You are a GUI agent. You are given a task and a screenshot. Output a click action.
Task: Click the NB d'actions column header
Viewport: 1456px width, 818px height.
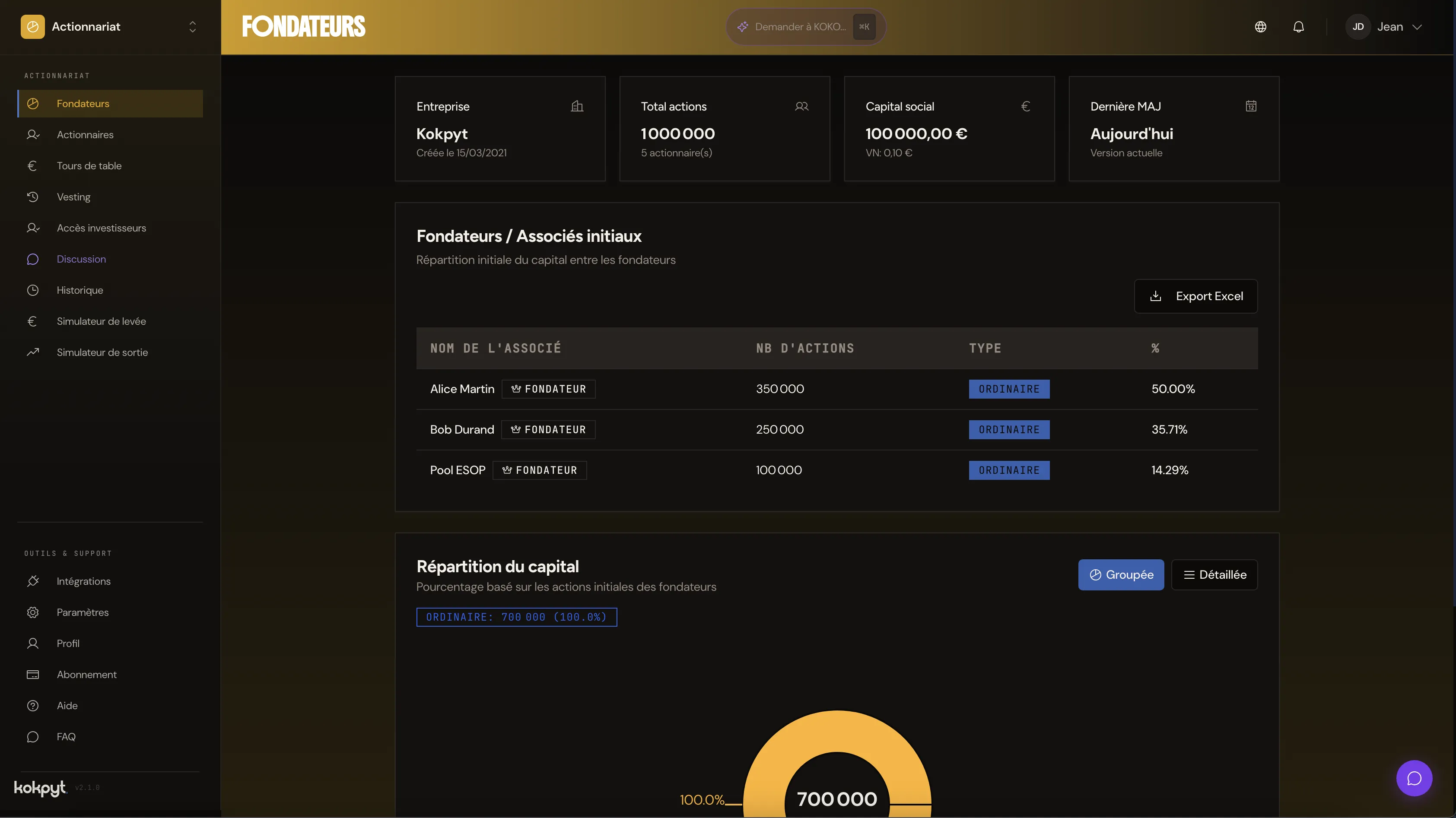click(805, 348)
